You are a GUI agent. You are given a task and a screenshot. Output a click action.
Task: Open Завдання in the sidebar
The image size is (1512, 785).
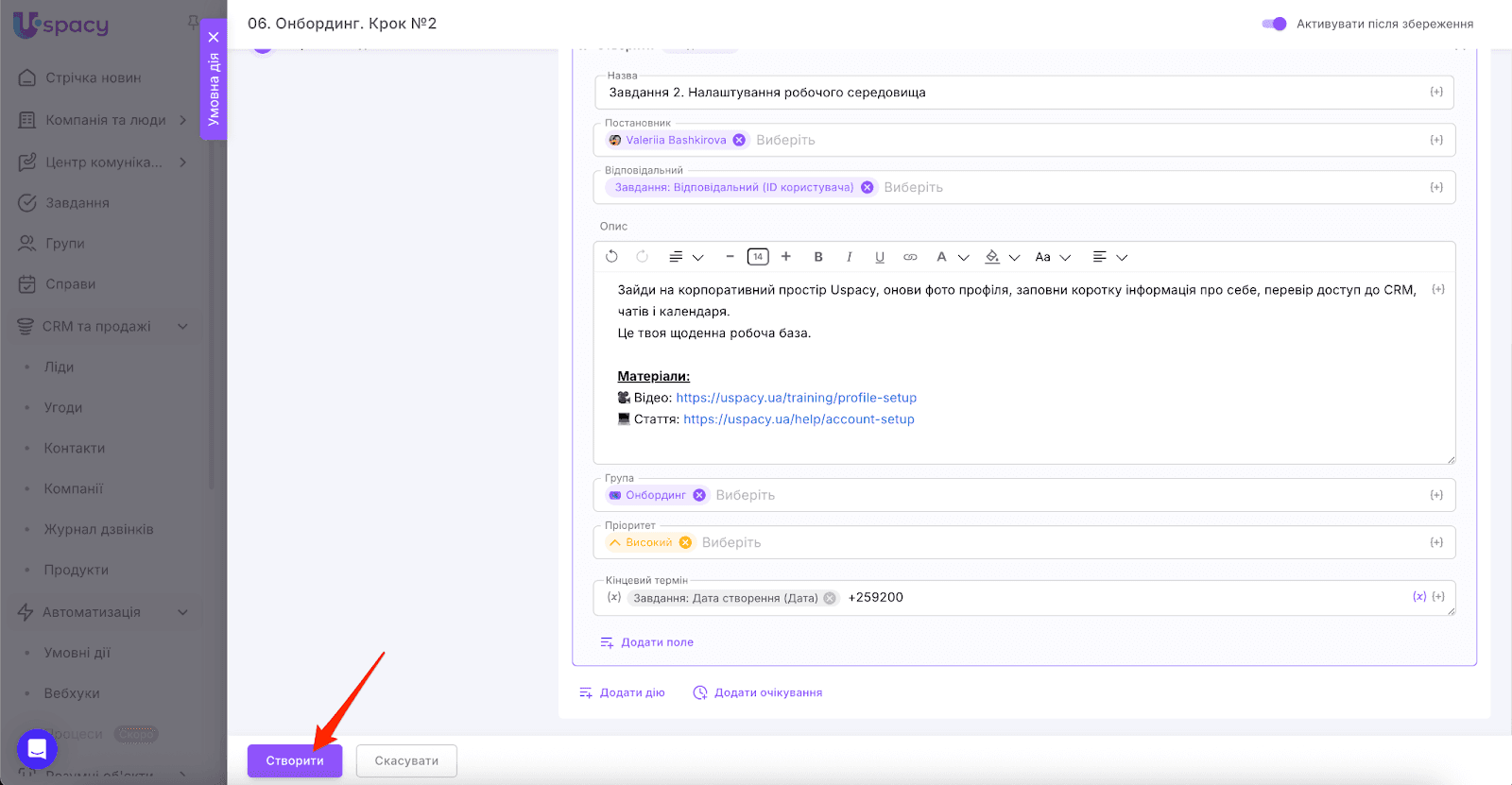pos(77,203)
